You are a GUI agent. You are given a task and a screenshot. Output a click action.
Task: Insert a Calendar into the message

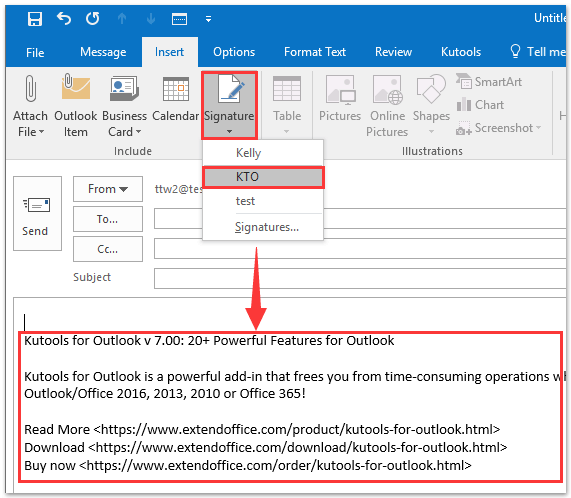176,98
